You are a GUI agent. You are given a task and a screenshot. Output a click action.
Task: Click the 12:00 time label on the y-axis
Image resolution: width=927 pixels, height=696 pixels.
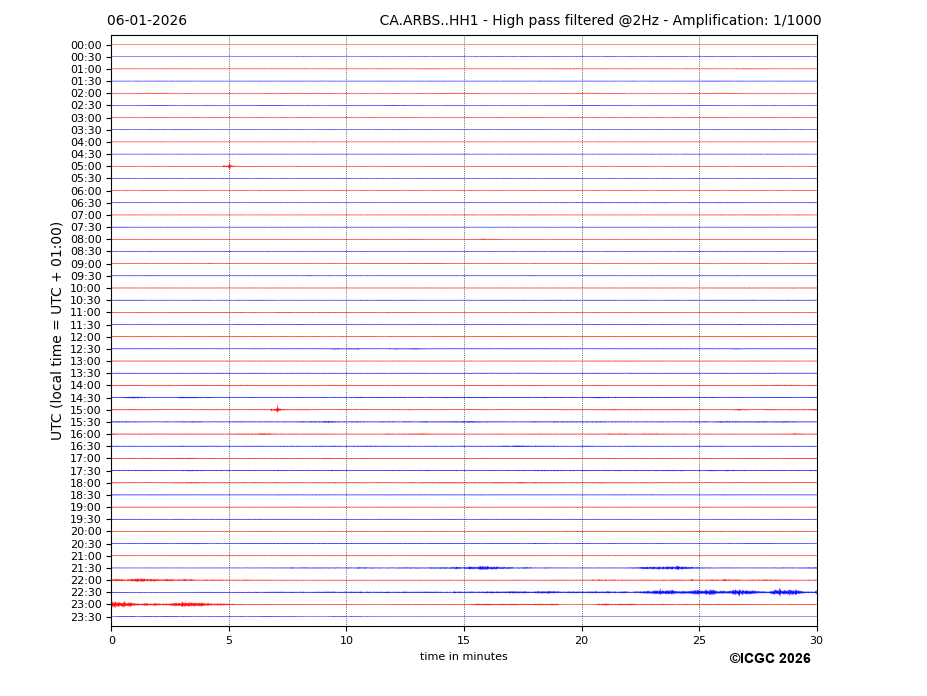pyautogui.click(x=86, y=337)
